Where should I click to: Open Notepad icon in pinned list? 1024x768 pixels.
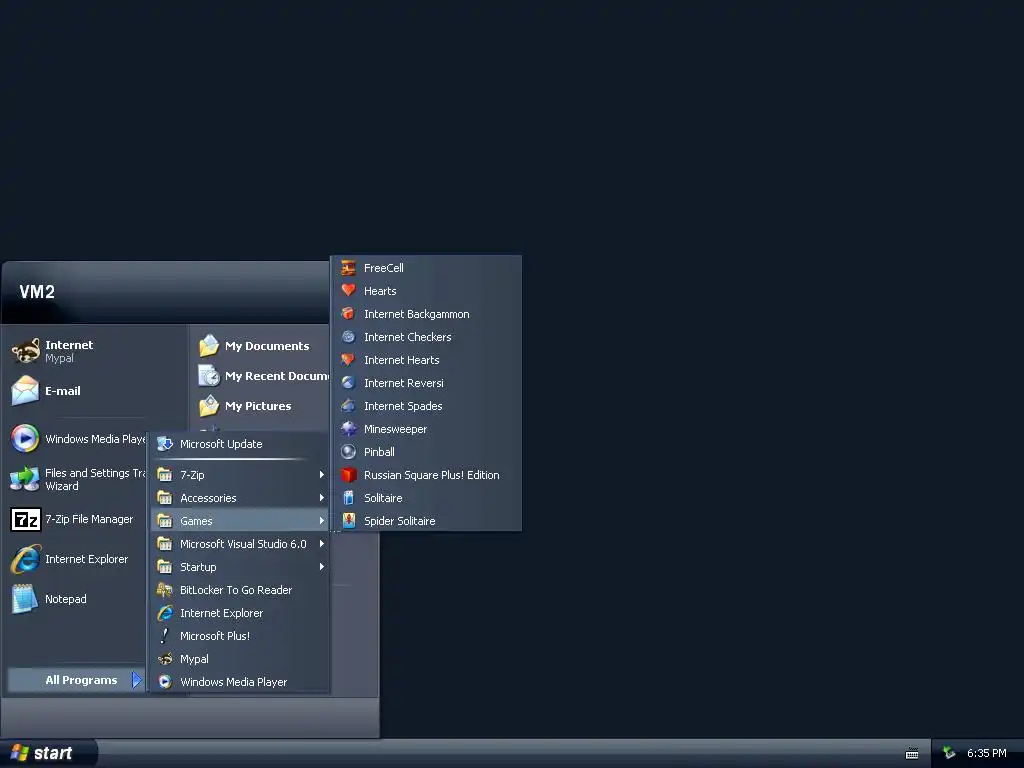click(x=25, y=599)
